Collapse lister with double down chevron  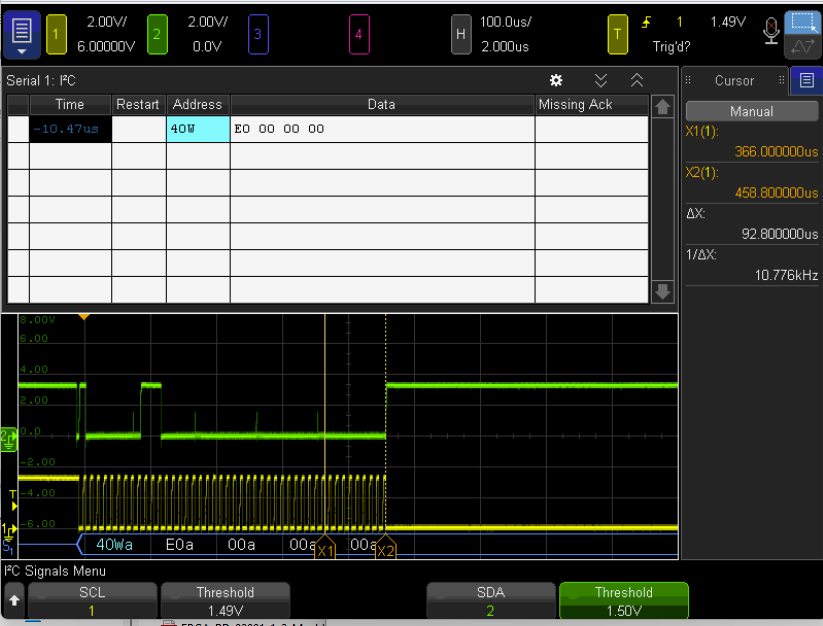[x=600, y=81]
